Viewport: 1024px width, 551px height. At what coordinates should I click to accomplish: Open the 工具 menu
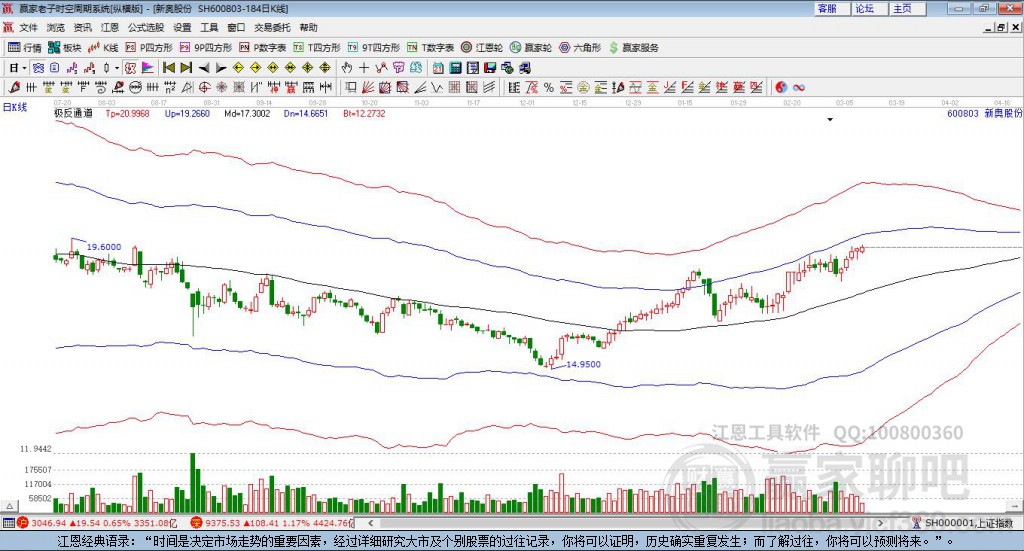click(209, 27)
